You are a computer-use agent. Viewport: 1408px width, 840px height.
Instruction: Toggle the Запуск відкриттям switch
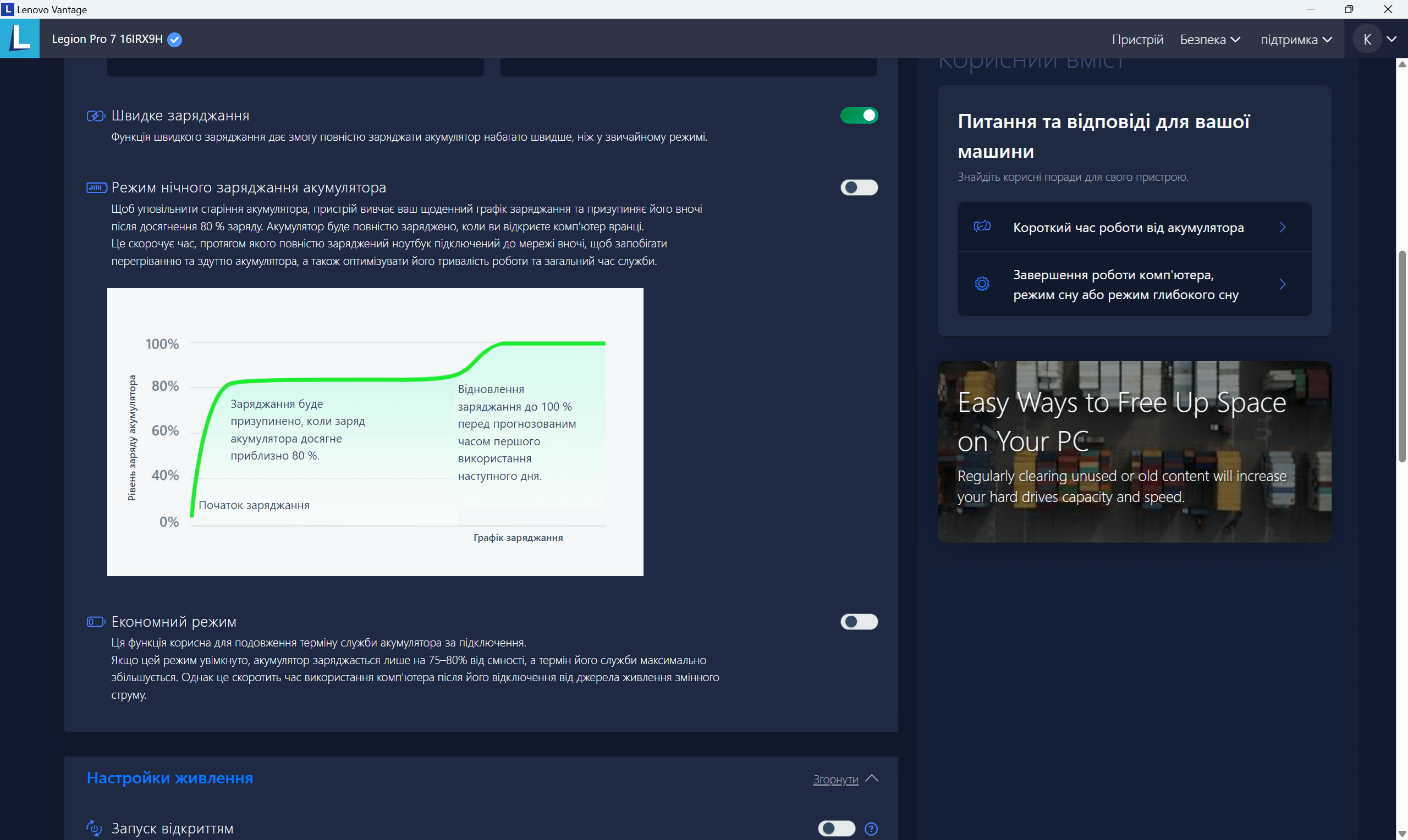pyautogui.click(x=835, y=828)
